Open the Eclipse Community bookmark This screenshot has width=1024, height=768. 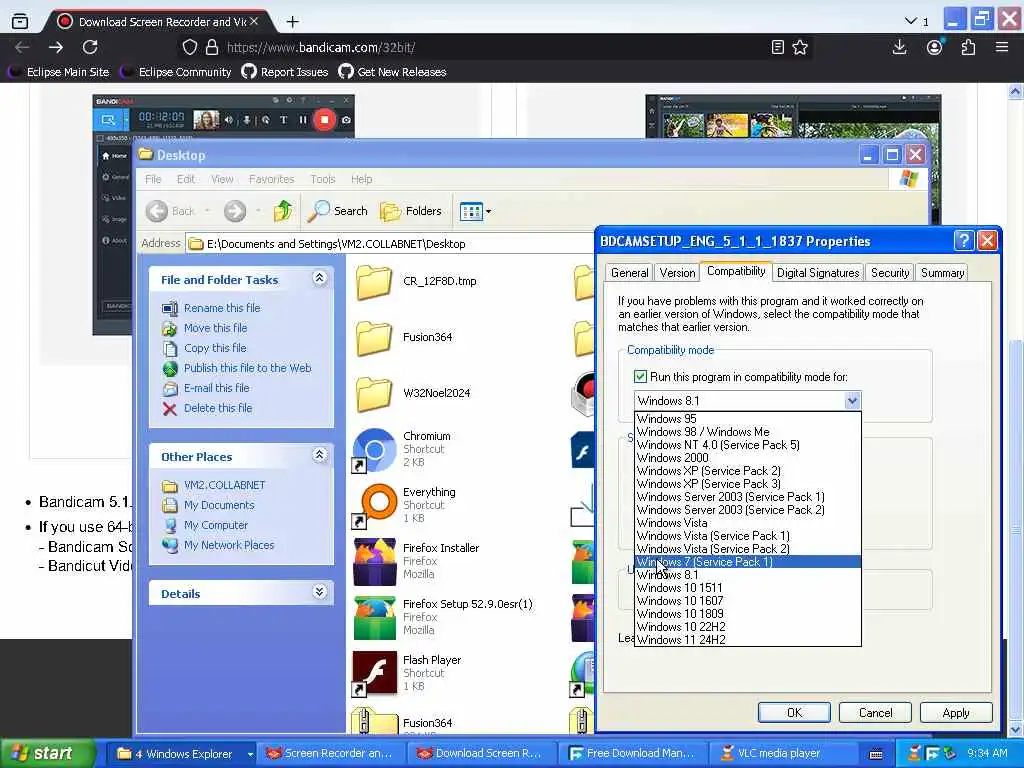(177, 72)
